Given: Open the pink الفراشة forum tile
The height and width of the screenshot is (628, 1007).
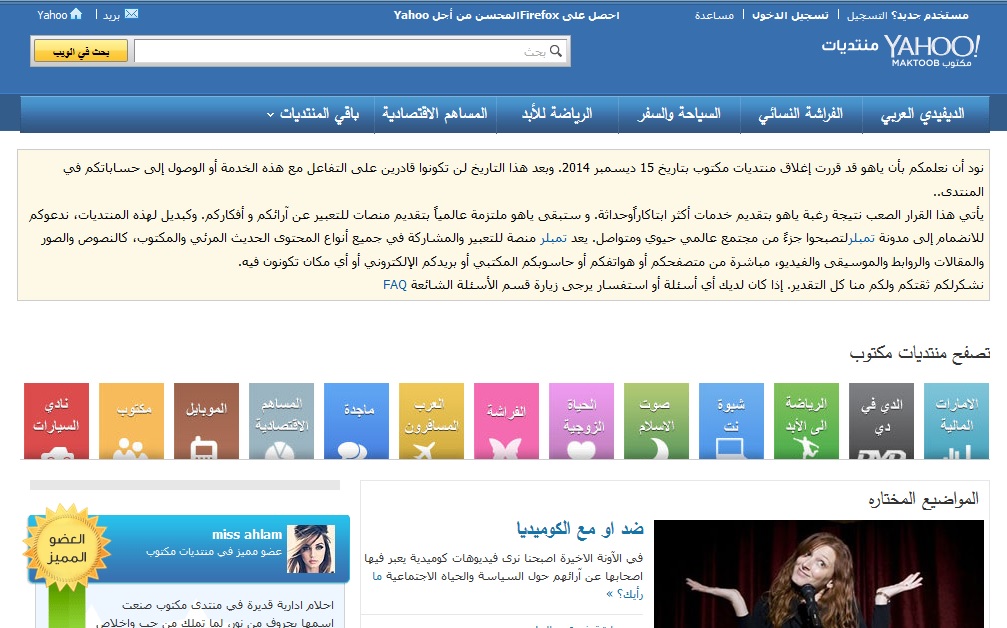Looking at the screenshot, I should click(x=506, y=421).
